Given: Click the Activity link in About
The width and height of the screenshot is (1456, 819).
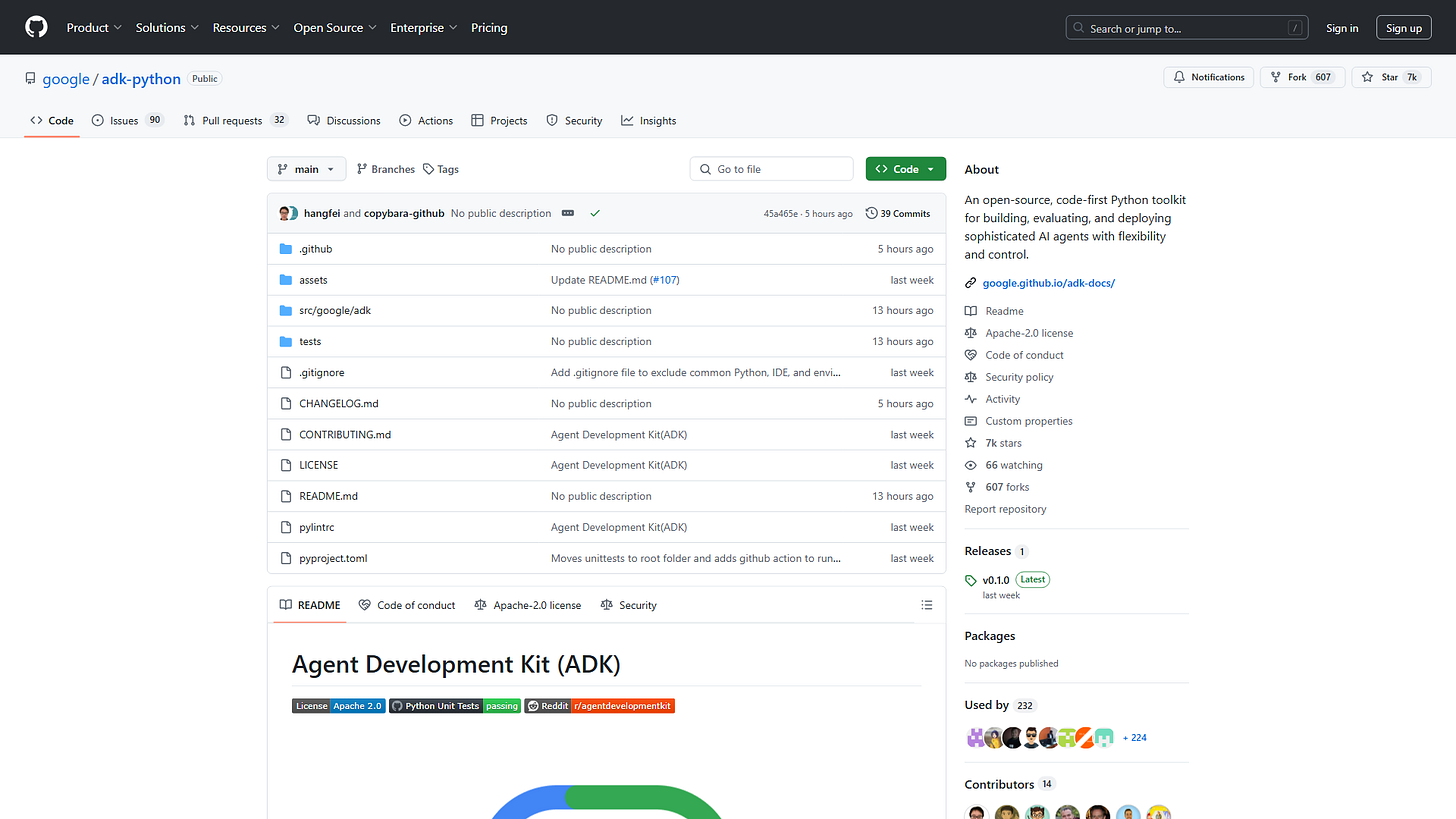Looking at the screenshot, I should tap(1003, 399).
